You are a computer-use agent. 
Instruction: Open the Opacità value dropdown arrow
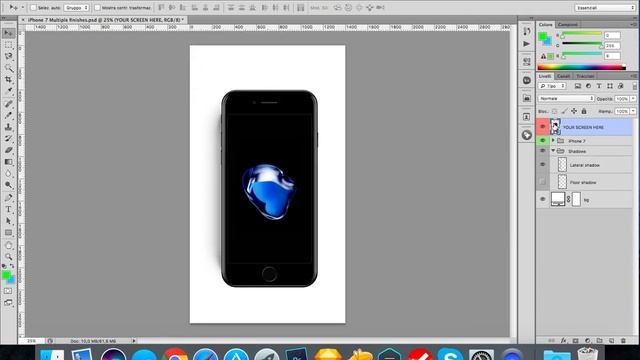tap(633, 99)
